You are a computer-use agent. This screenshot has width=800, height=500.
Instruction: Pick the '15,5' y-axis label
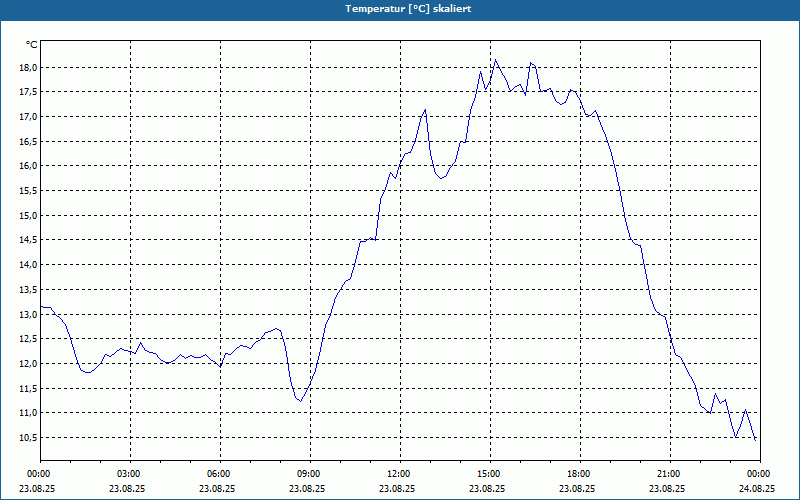(x=30, y=191)
